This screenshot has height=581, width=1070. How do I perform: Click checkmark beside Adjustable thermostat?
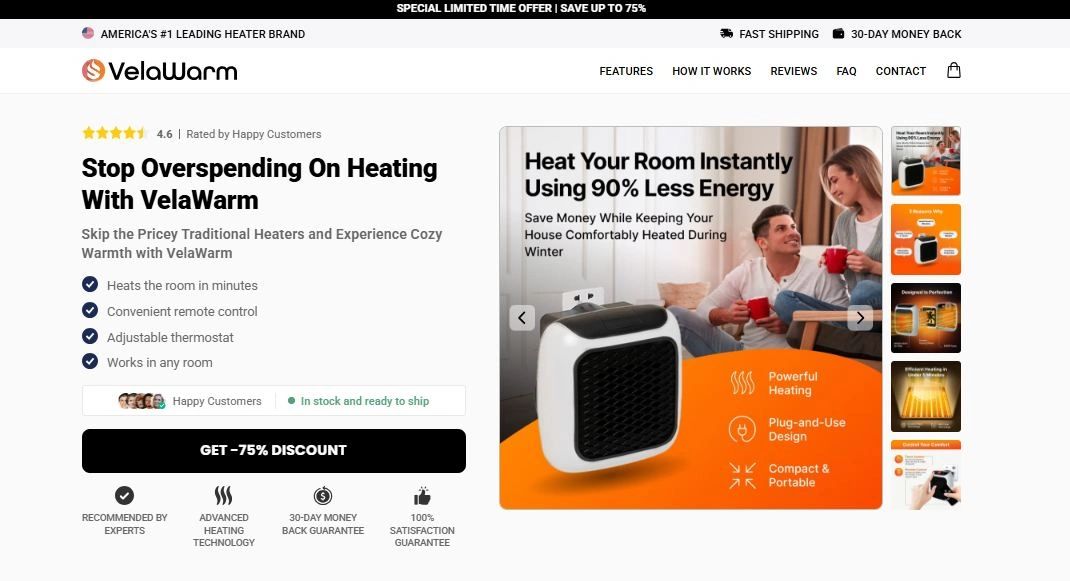pos(90,337)
